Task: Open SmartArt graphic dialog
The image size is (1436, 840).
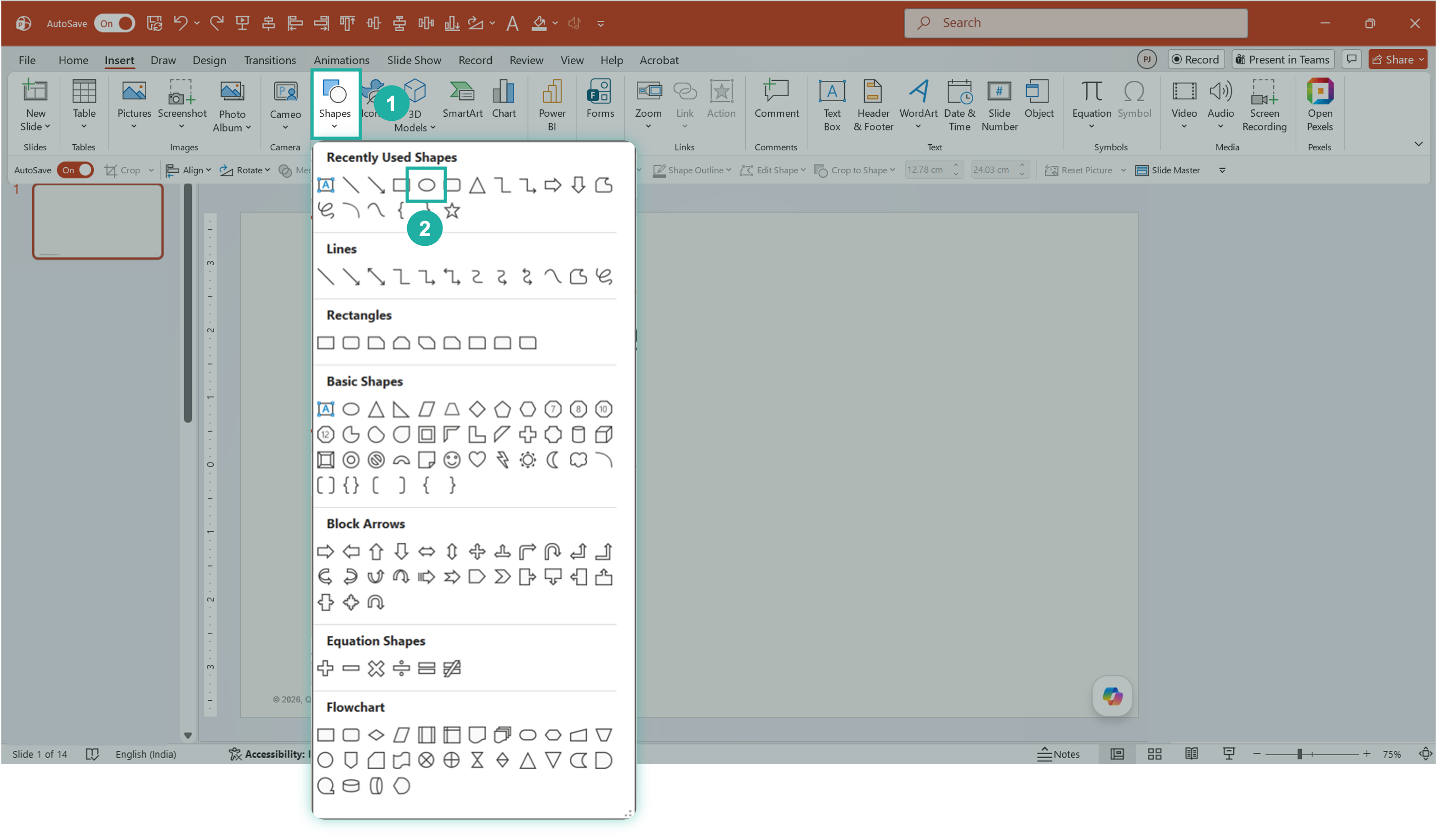Action: coord(462,100)
